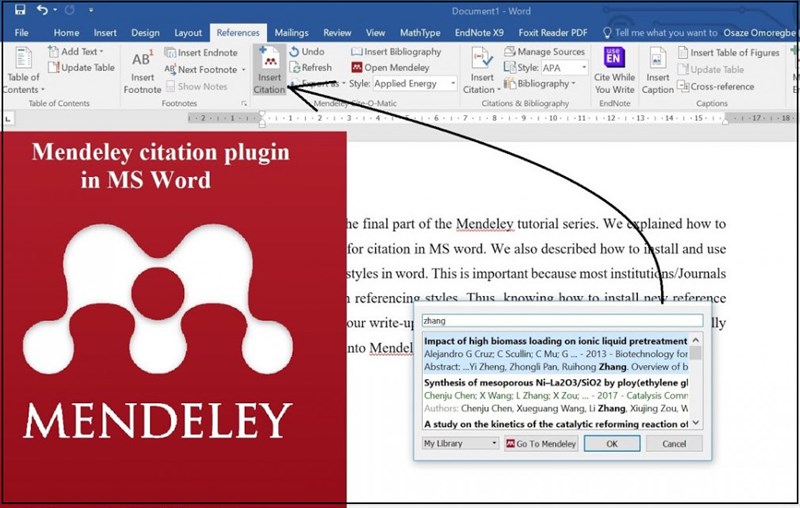
Task: Click Undo in Mendeley Cite-O-Matic group
Action: click(x=307, y=52)
